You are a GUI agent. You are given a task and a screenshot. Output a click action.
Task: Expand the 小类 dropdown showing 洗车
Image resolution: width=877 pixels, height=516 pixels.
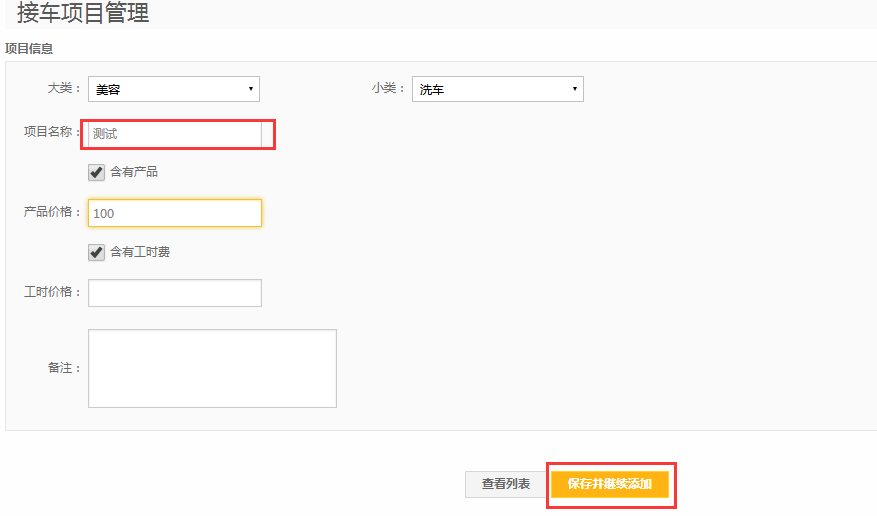point(497,89)
